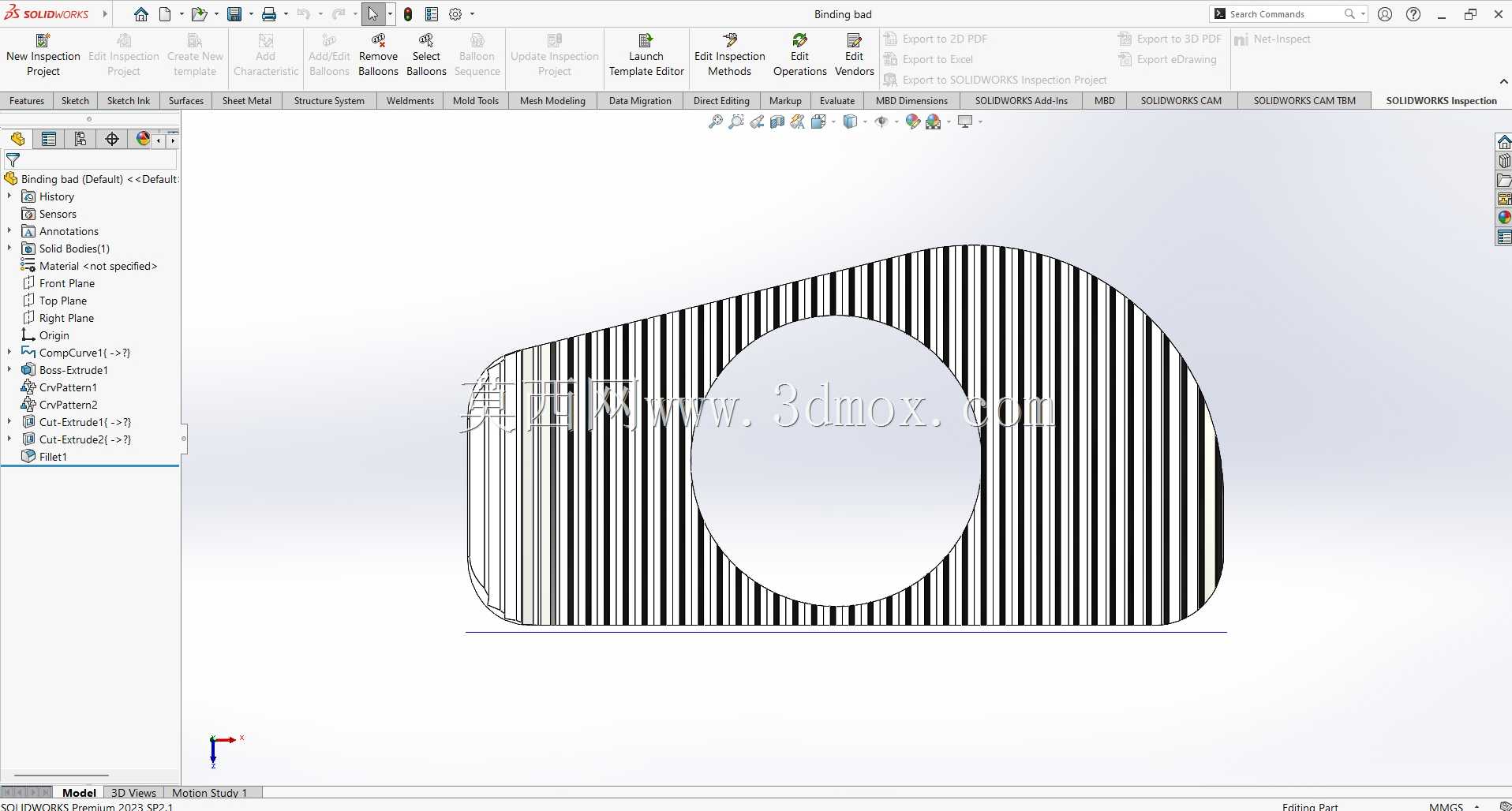Image resolution: width=1512 pixels, height=811 pixels.
Task: Select Fillet1 in the feature tree
Action: (53, 457)
